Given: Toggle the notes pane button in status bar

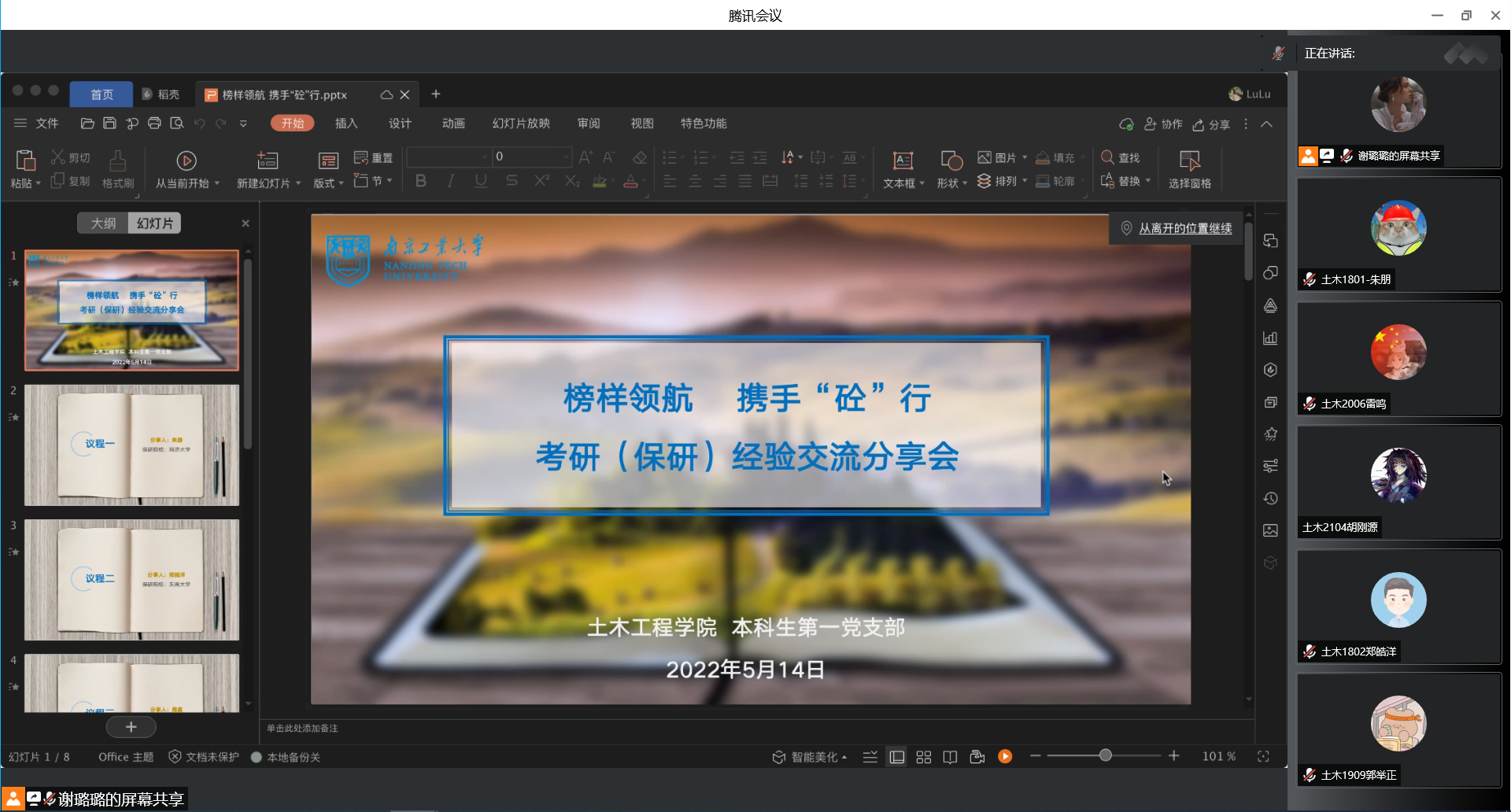Looking at the screenshot, I should tap(870, 756).
